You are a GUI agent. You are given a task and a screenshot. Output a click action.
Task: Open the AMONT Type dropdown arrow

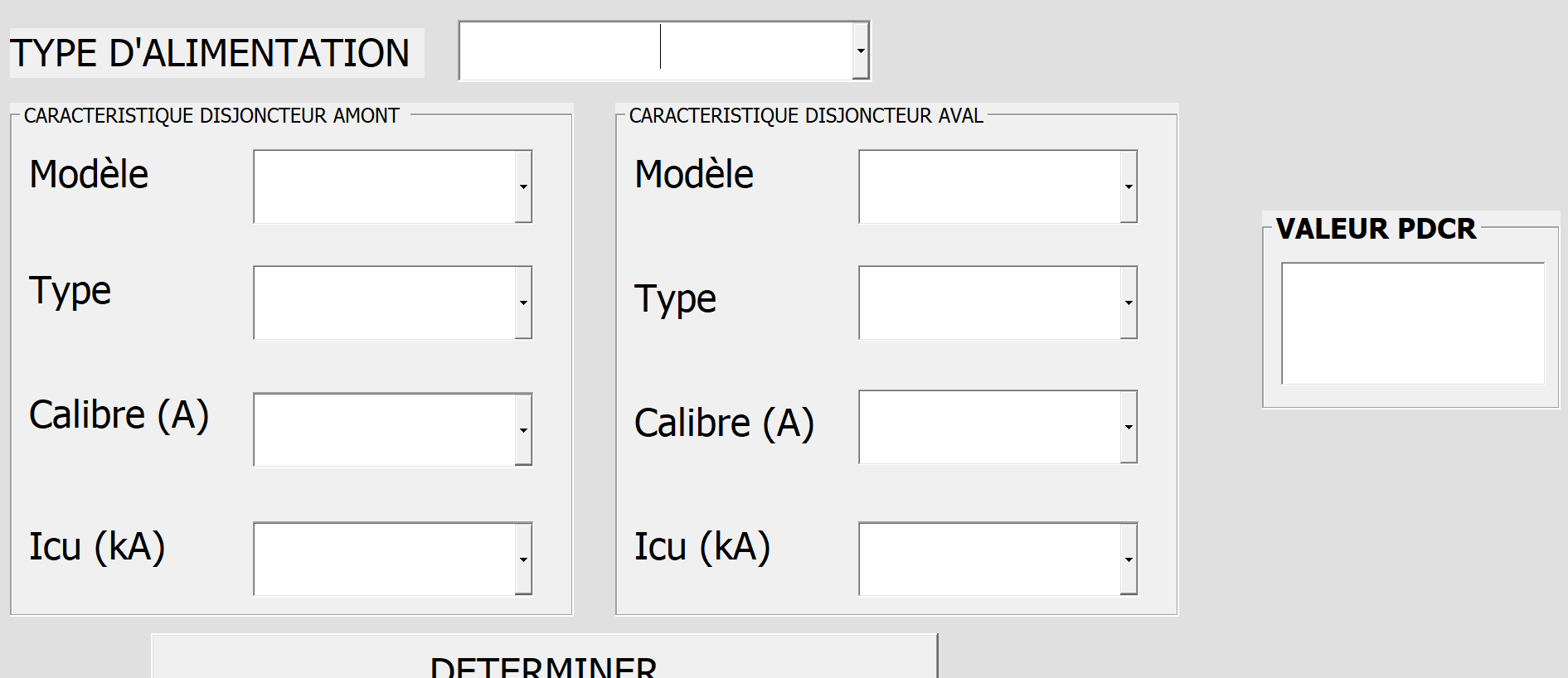point(523,303)
